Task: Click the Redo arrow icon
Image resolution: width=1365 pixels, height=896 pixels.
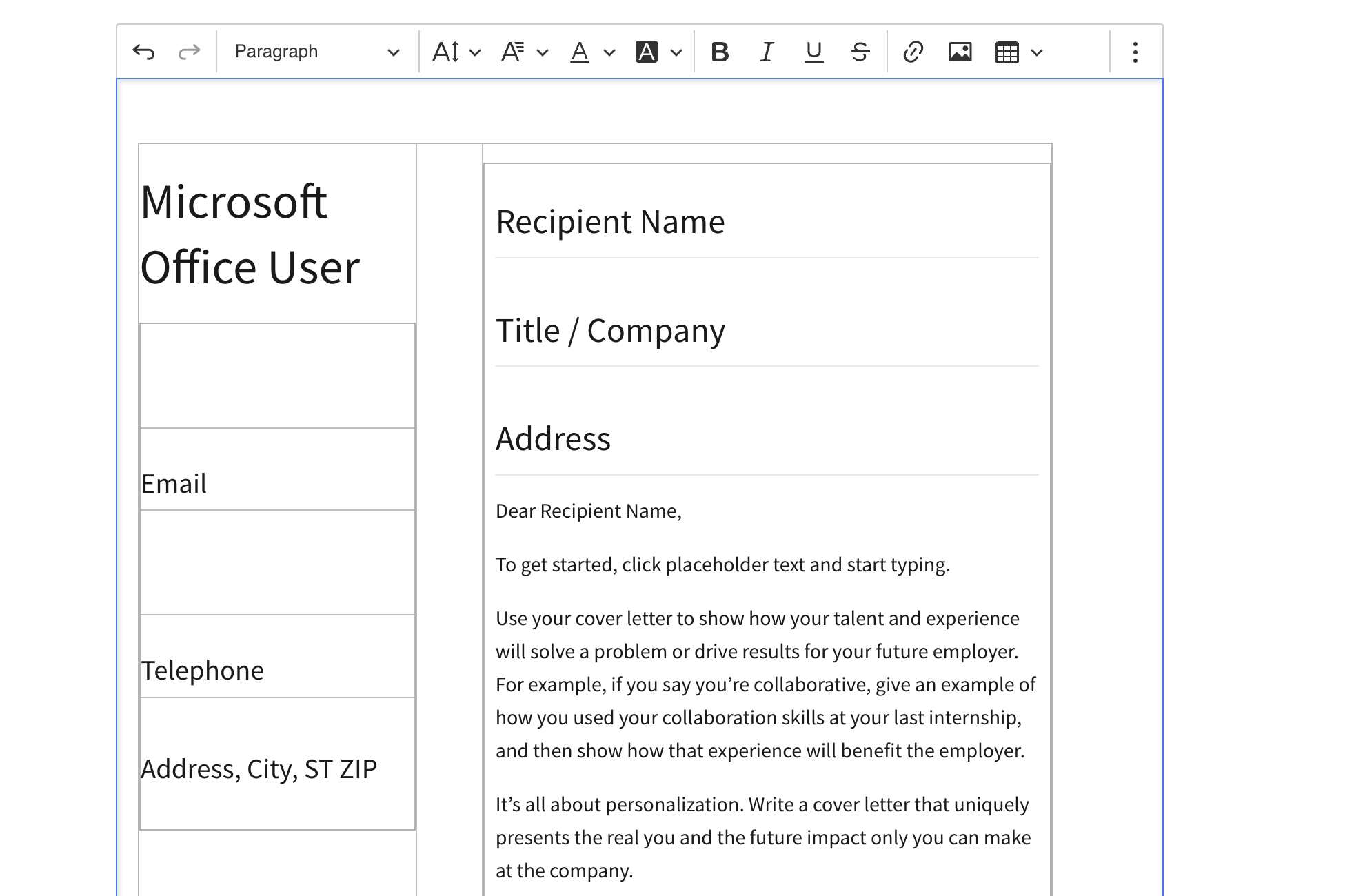Action: [189, 52]
